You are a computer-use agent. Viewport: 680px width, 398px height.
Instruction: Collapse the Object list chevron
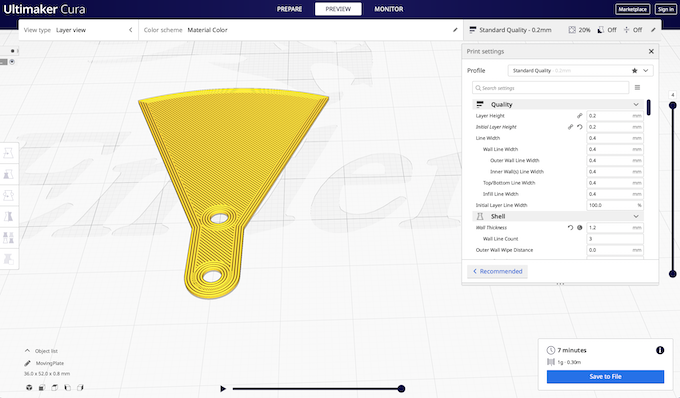(x=27, y=351)
